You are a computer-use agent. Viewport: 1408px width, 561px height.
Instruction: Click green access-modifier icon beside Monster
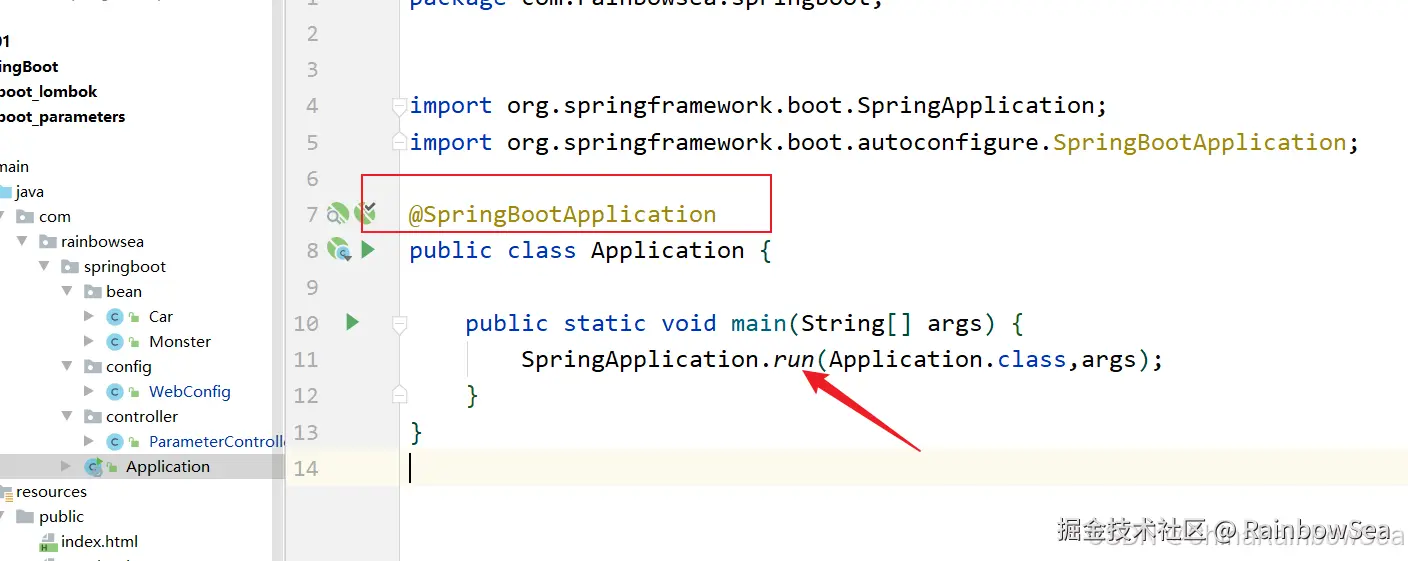point(134,343)
